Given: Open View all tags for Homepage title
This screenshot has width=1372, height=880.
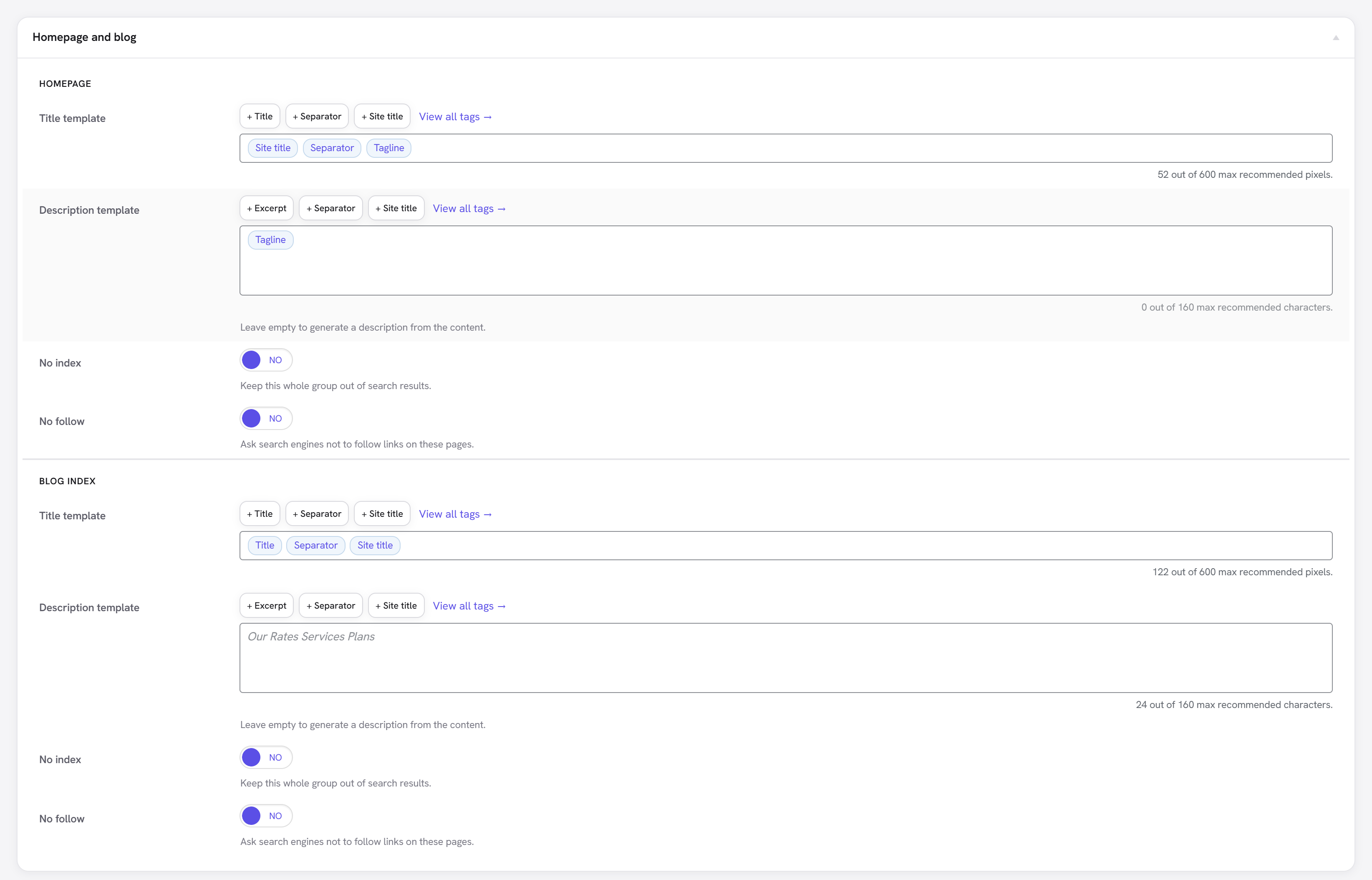Looking at the screenshot, I should tap(455, 116).
